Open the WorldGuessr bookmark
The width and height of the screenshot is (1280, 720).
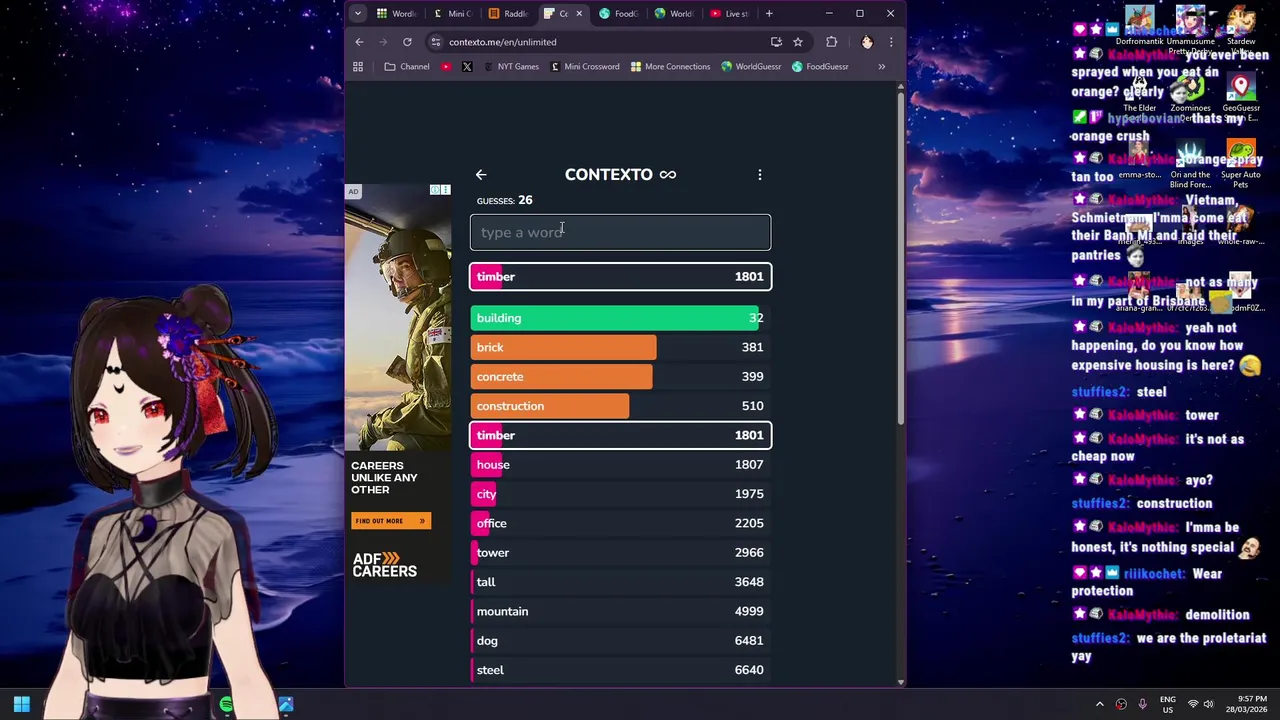(751, 67)
